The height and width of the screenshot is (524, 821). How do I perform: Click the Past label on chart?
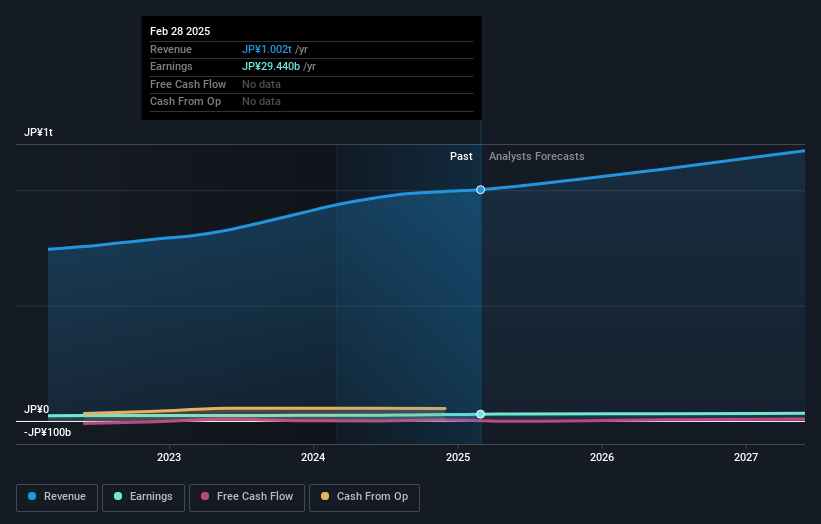(x=461, y=157)
